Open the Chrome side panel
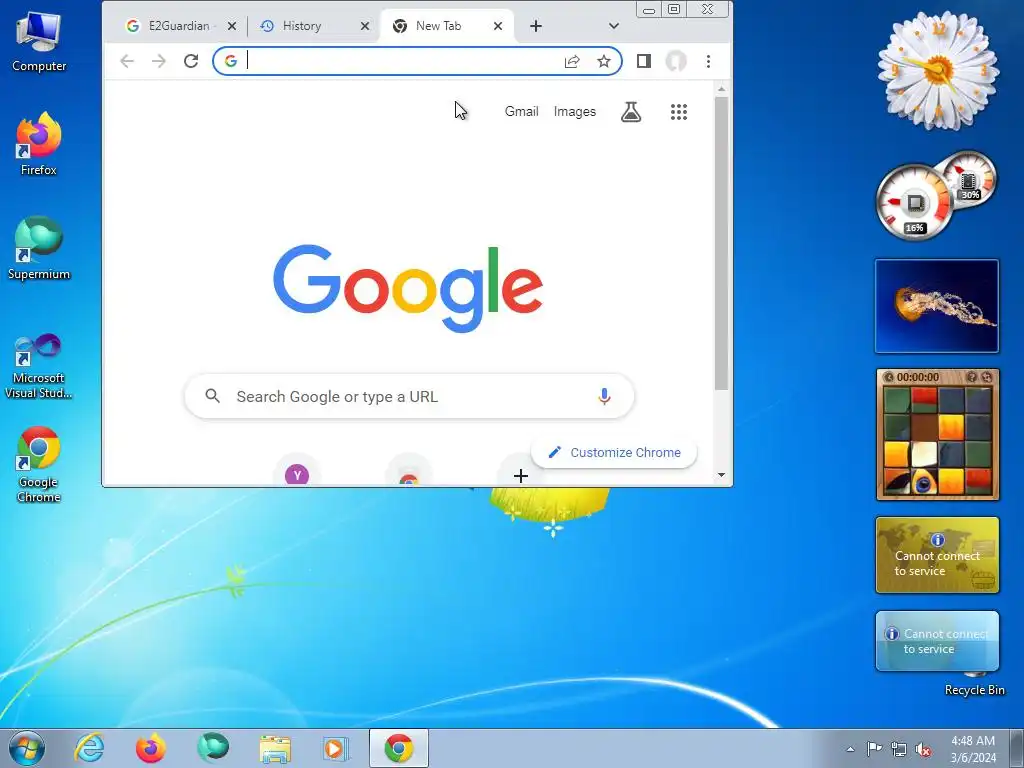 pos(644,61)
